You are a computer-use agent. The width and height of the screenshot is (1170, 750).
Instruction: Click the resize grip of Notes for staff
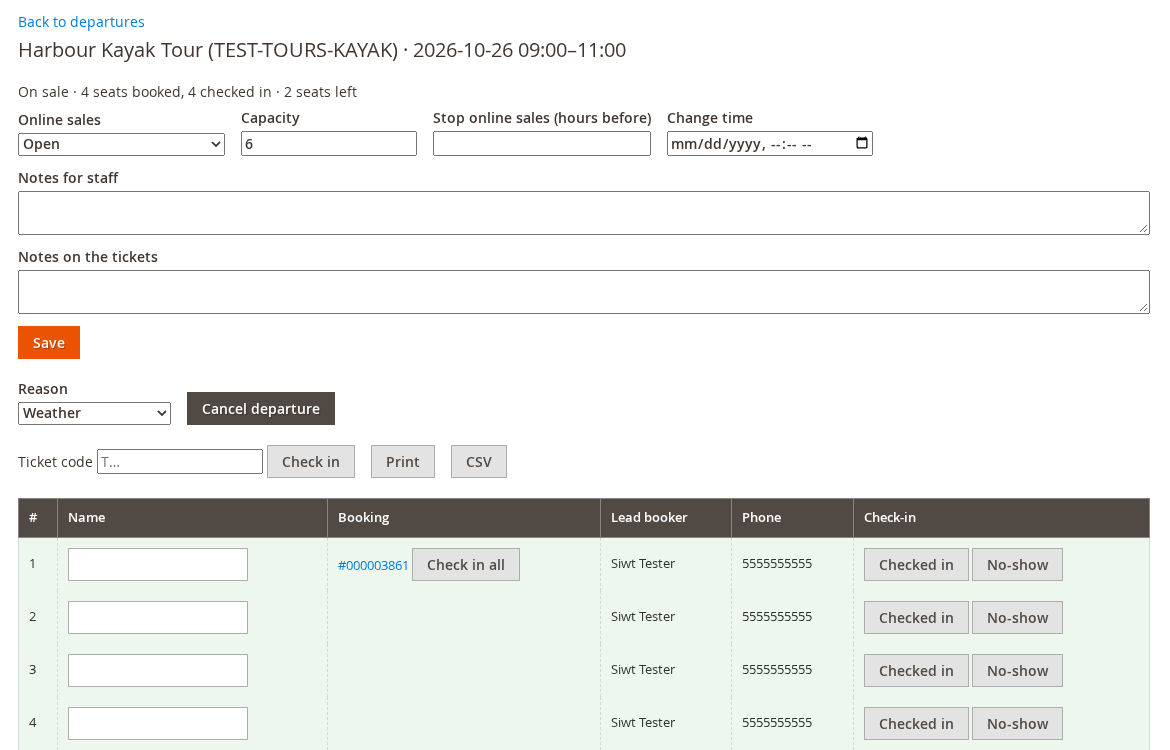click(x=1144, y=229)
